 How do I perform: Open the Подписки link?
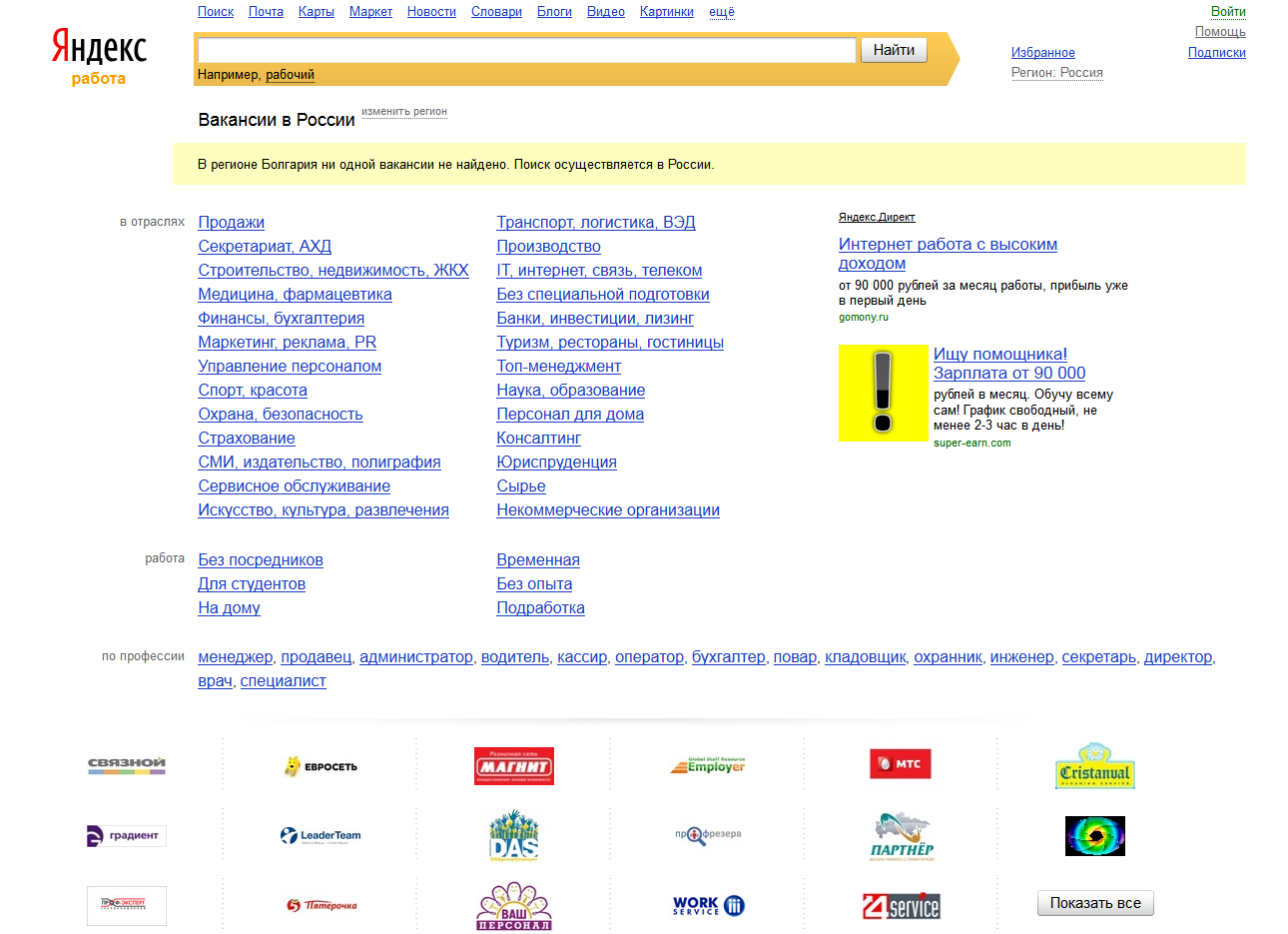coord(1217,53)
